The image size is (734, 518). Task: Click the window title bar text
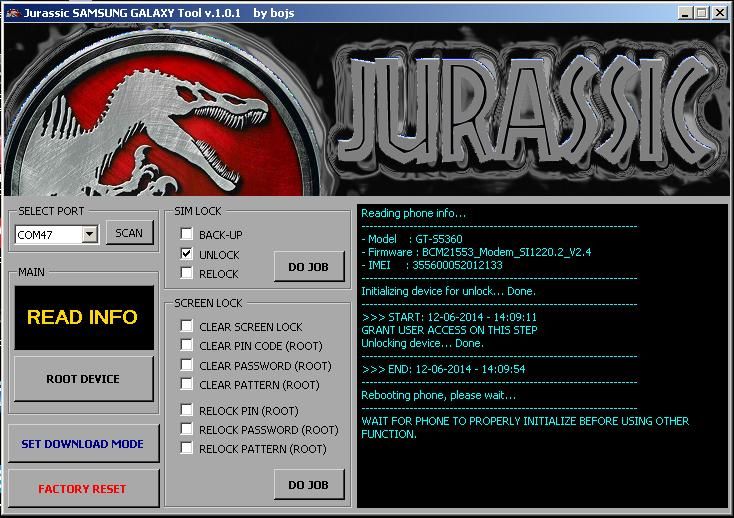click(x=159, y=13)
